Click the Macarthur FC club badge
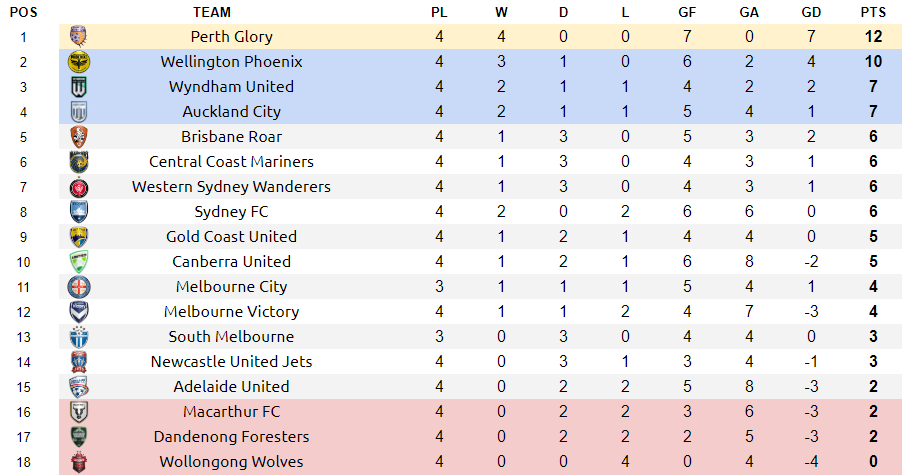The height and width of the screenshot is (476, 902). pos(78,412)
